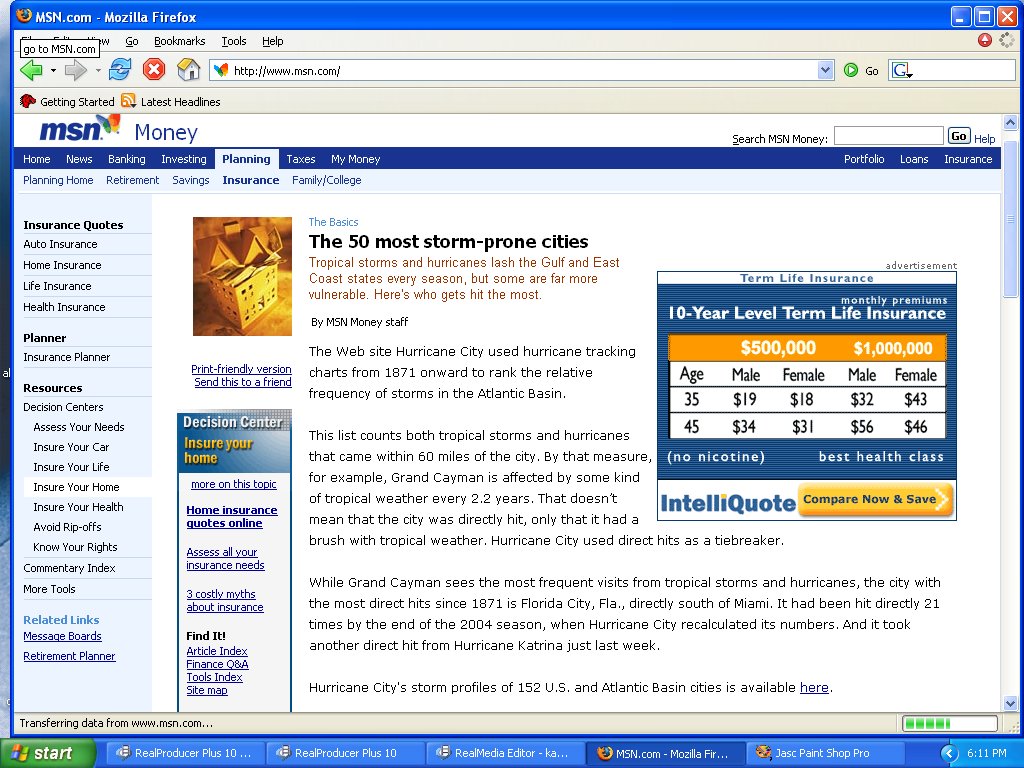Select the Investing tab
The image size is (1024, 768).
pos(184,159)
